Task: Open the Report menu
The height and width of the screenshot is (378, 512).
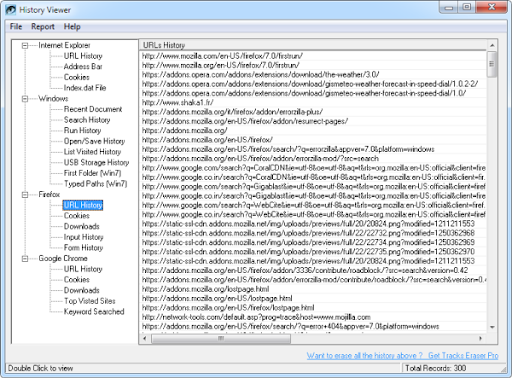Action: (43, 27)
